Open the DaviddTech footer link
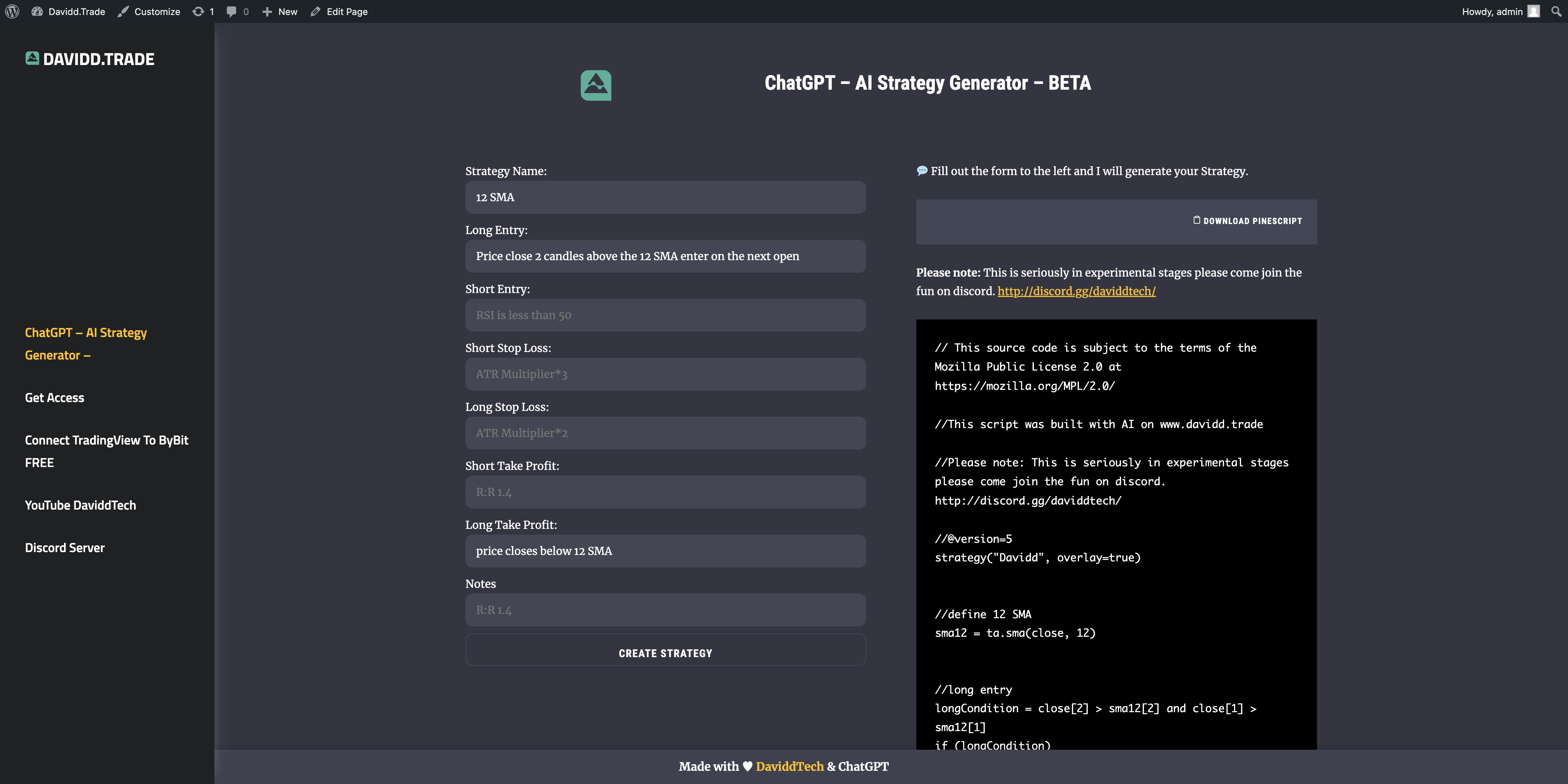 789,767
